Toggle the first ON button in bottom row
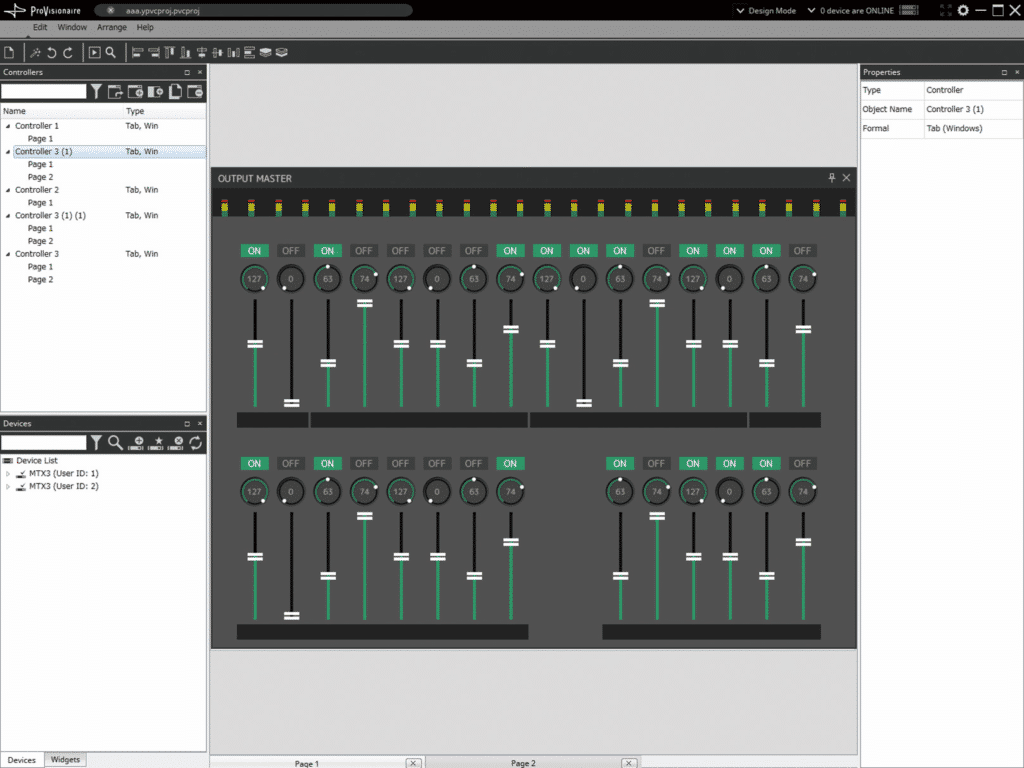 [x=254, y=464]
